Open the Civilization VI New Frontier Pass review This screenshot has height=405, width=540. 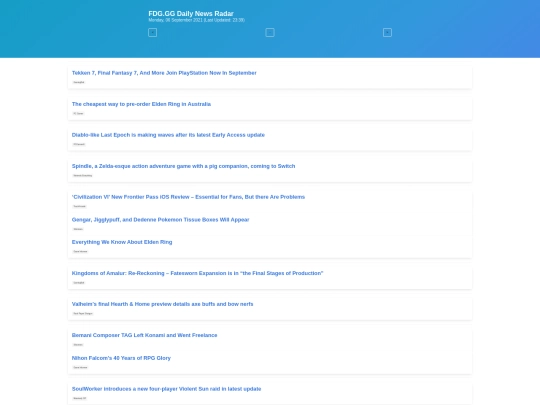click(188, 197)
